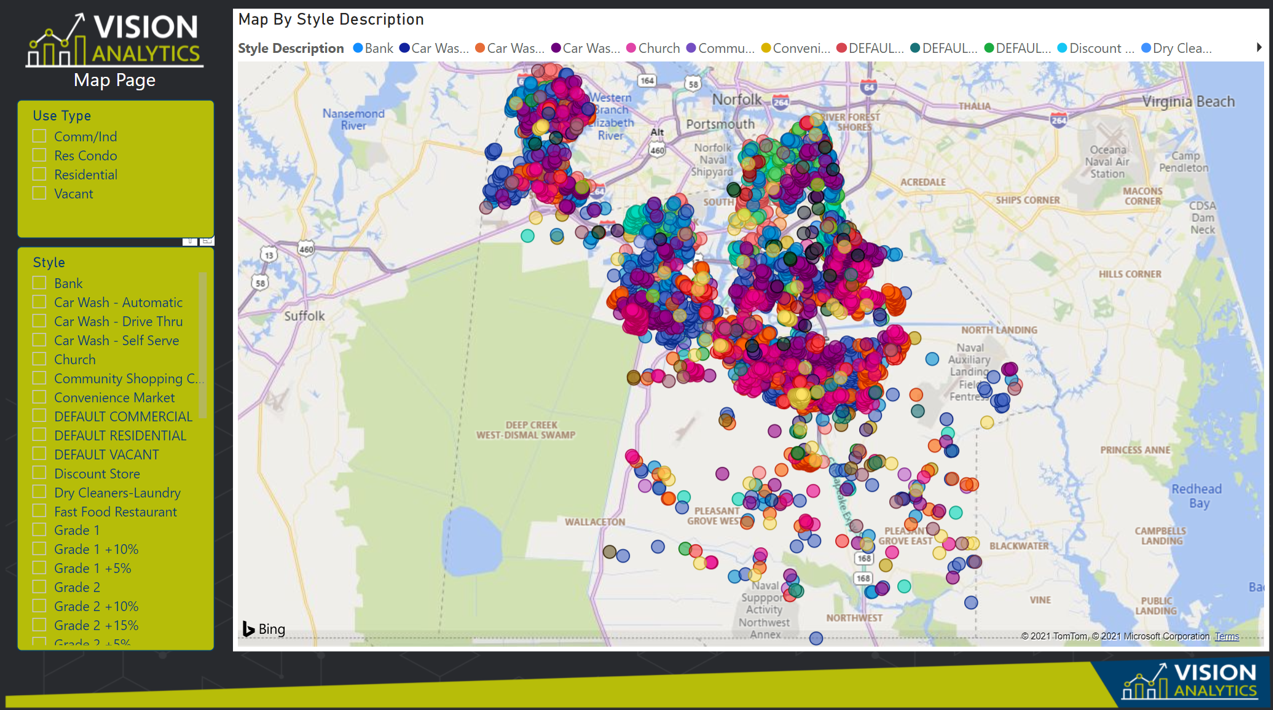Click the Redhead Bay map label
Screen dimensions: 1273x710
click(x=1196, y=496)
